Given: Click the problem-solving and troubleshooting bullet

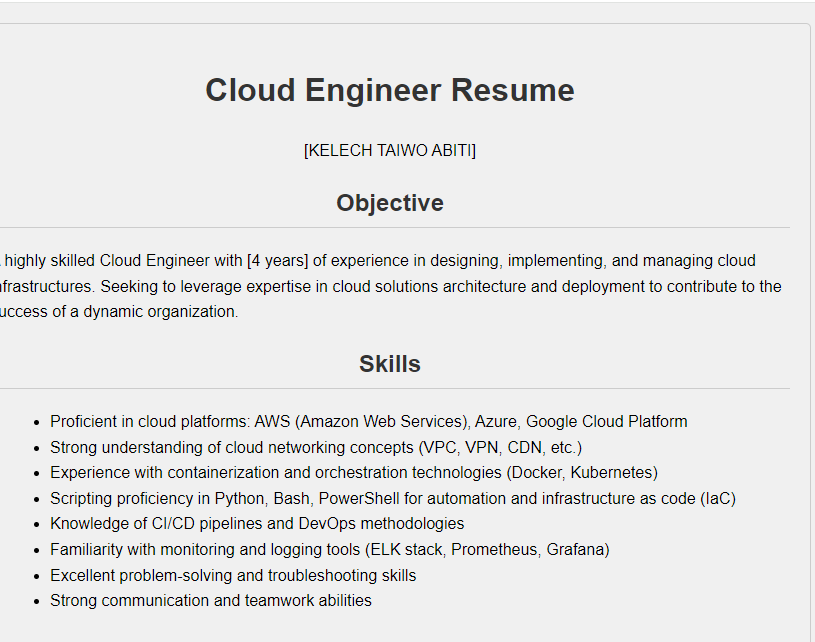Looking at the screenshot, I should 233,575.
